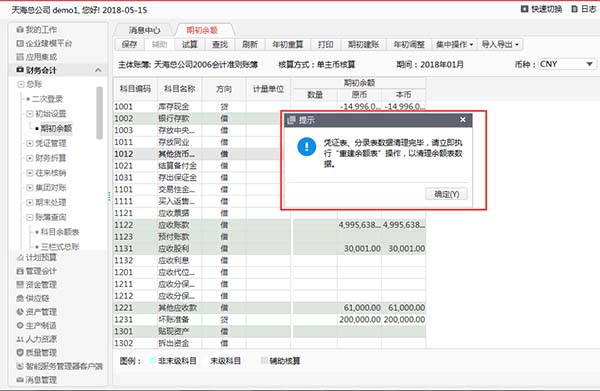This screenshot has width=600, height=391.
Task: Click the 确定(Y) button in the dialog
Action: [446, 194]
